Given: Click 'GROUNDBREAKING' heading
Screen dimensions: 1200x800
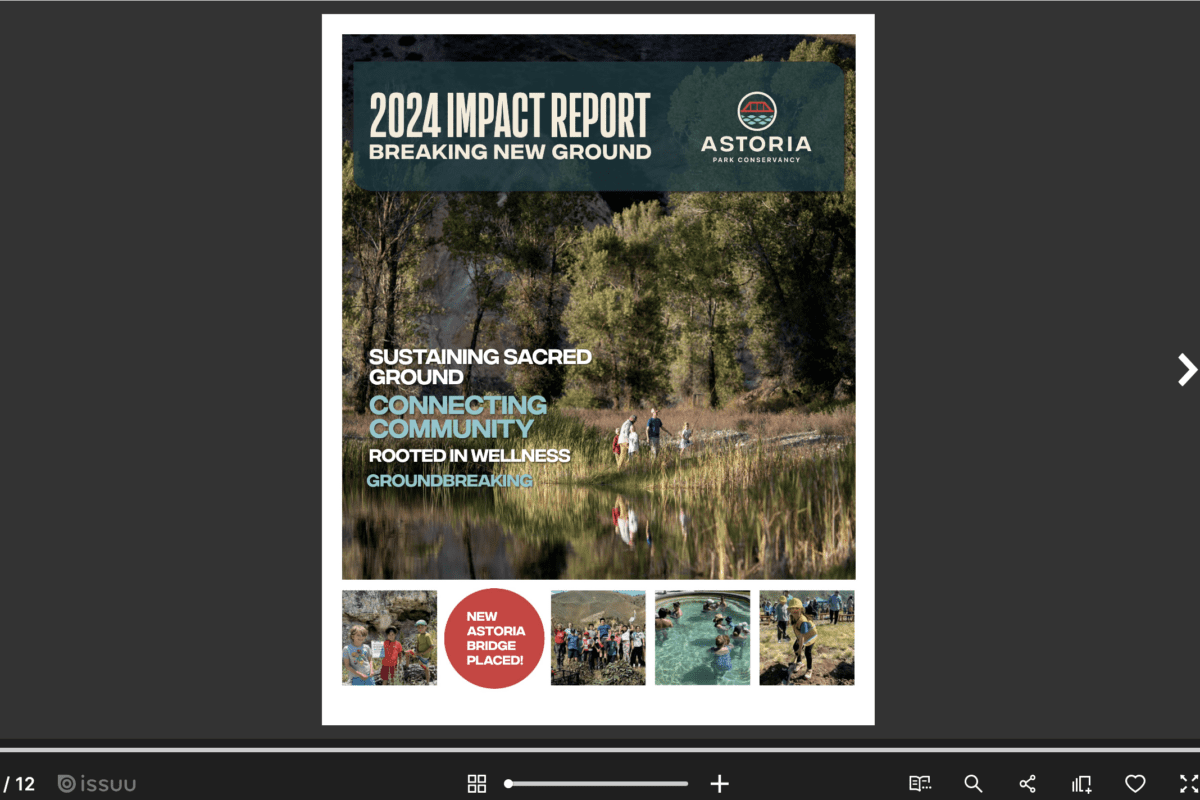Looking at the screenshot, I should pos(449,481).
